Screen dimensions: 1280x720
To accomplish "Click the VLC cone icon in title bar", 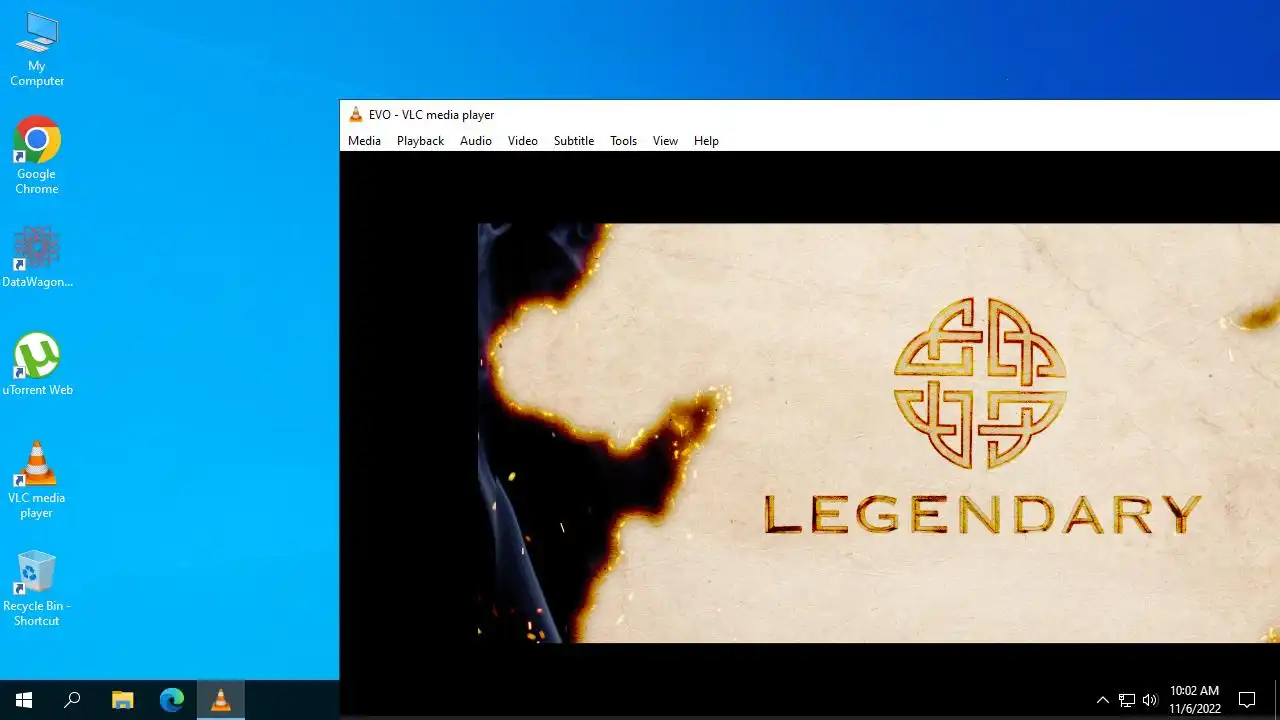I will point(355,114).
